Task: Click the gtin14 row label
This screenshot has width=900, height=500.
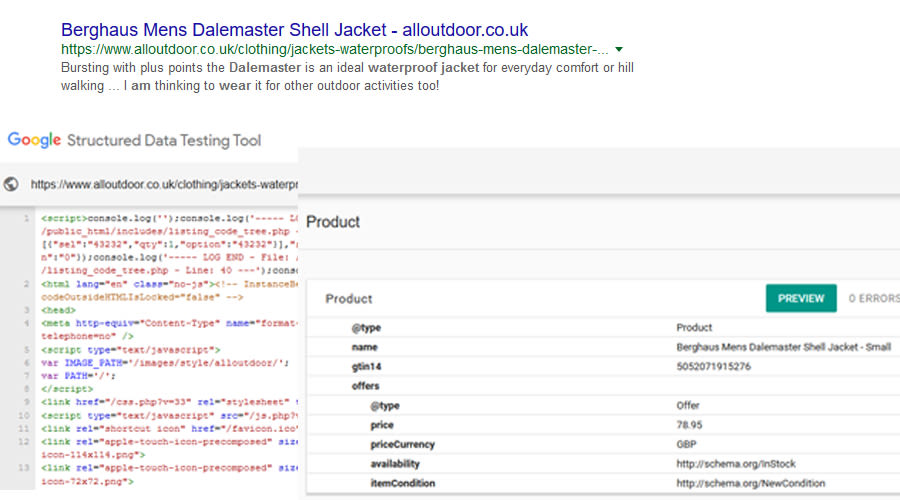Action: tap(366, 367)
